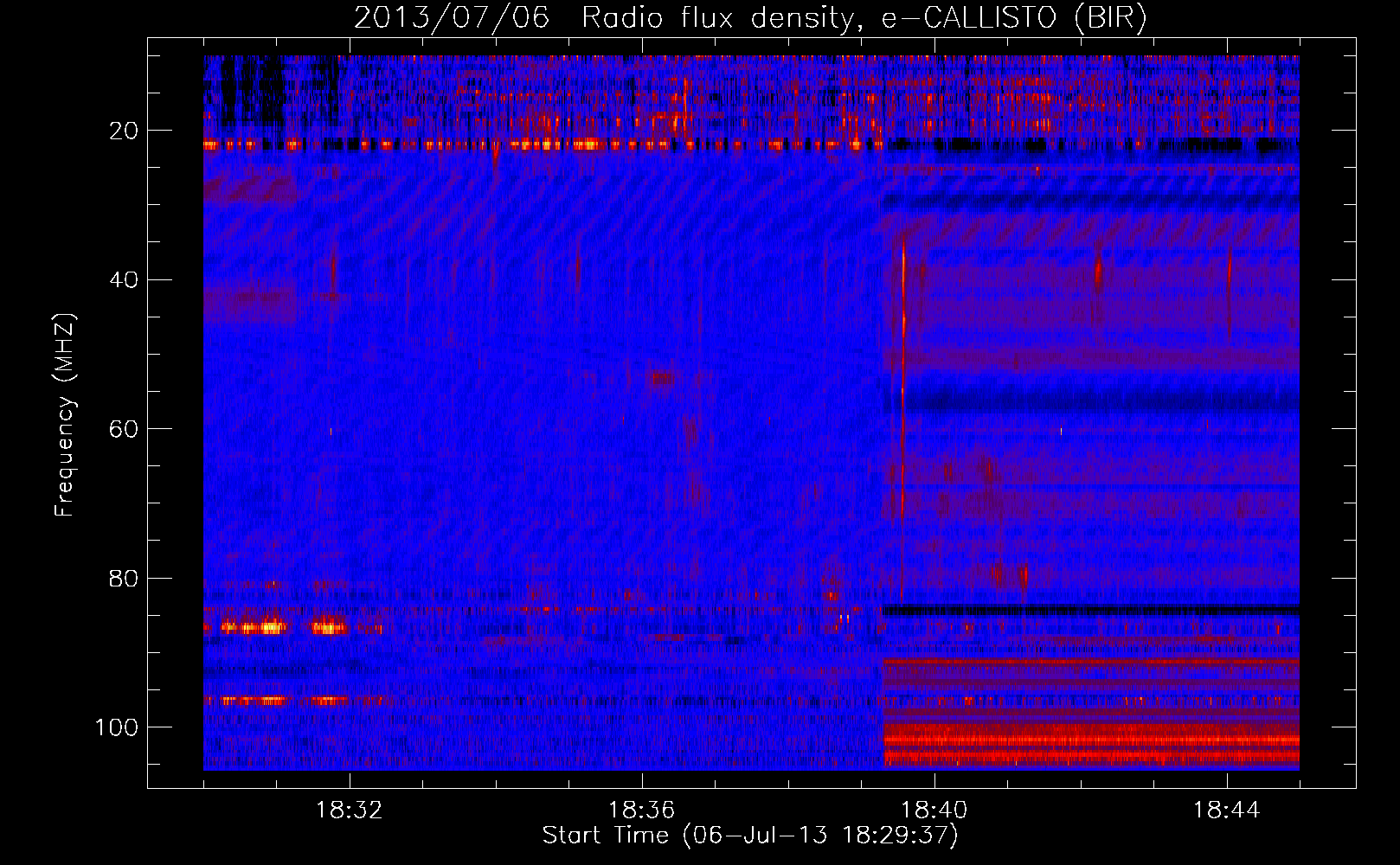Image resolution: width=1400 pixels, height=865 pixels.
Task: Click the 'Start Time (06-Jul-13 18:29:37)' label
Action: tap(750, 836)
